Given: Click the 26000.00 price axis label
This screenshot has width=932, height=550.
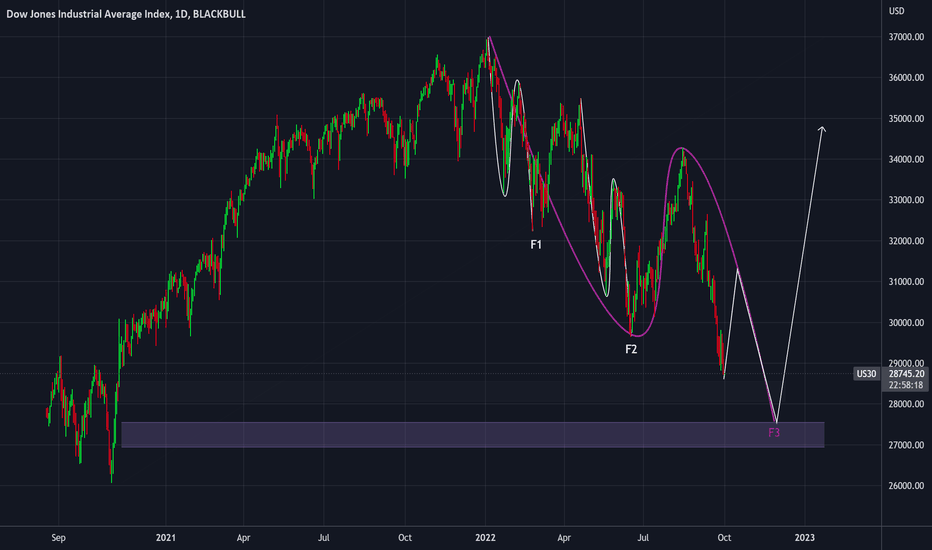Looking at the screenshot, I should click(x=906, y=485).
